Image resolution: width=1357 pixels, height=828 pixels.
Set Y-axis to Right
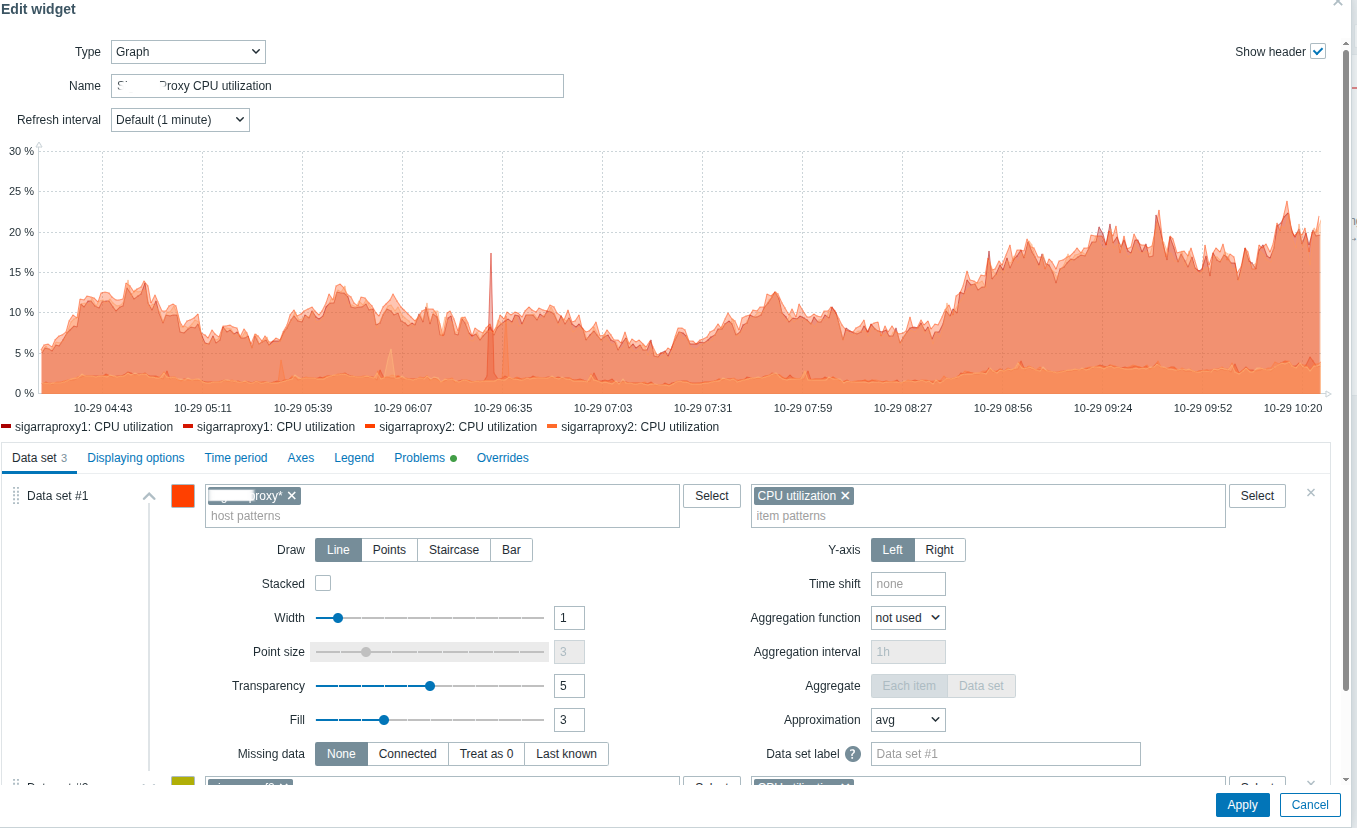pyautogui.click(x=939, y=550)
